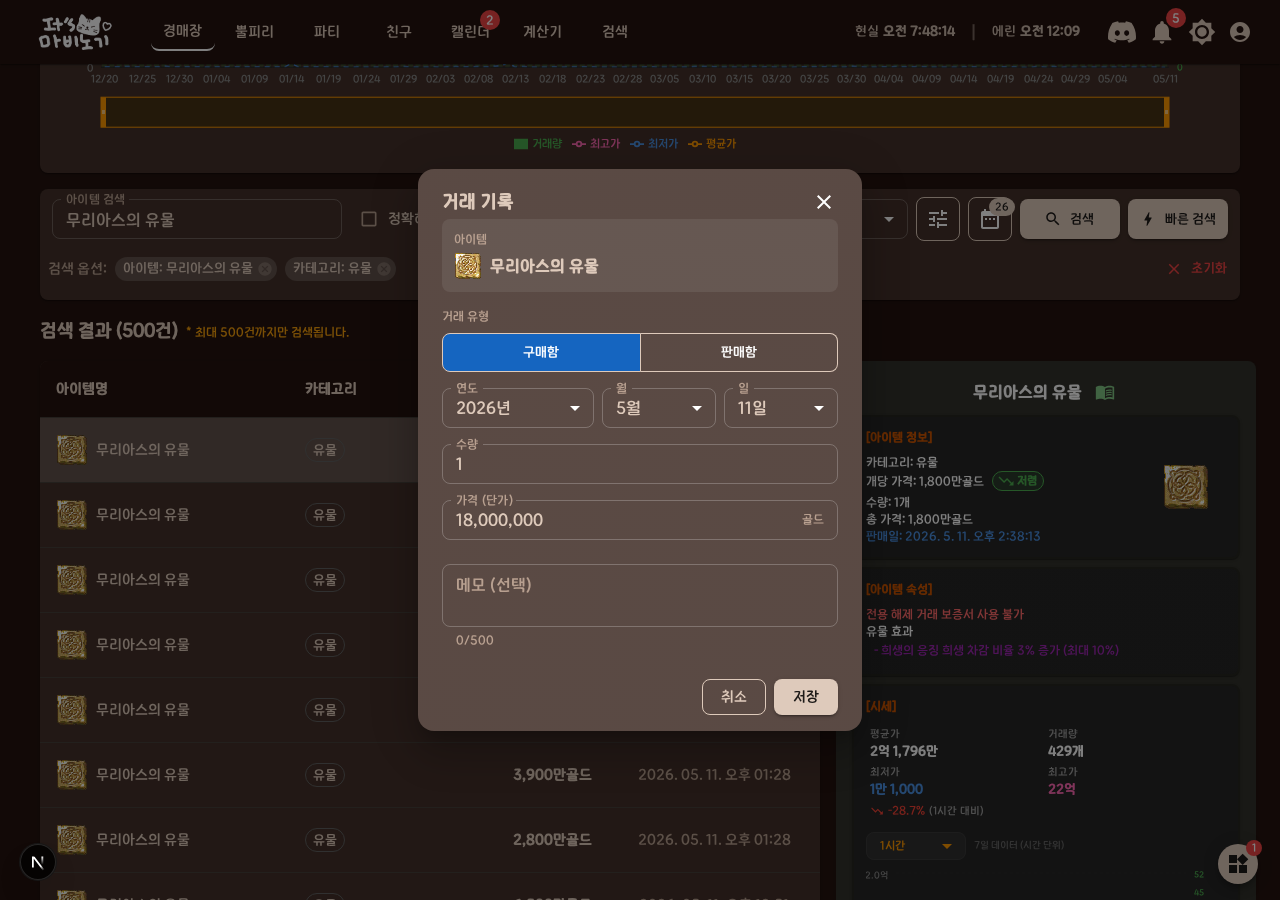
Task: Click the 저렴 price badge
Action: [x=1018, y=481]
